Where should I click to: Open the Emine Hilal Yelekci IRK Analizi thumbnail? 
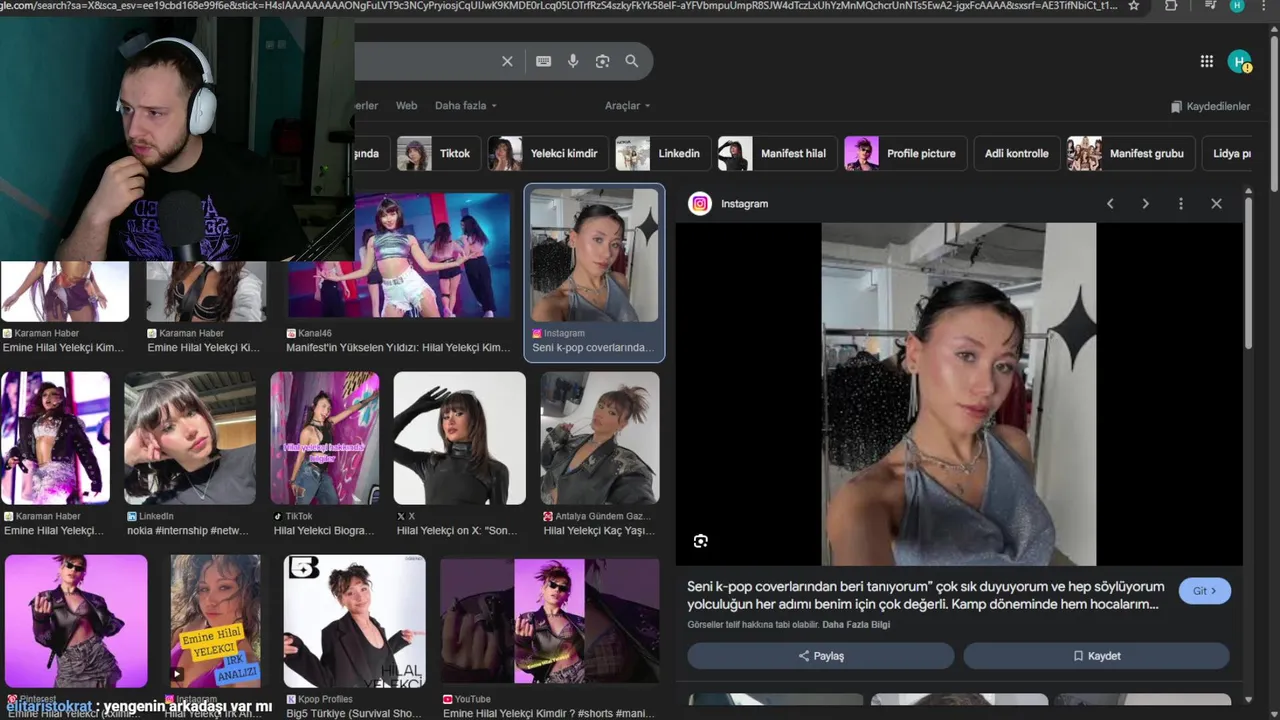click(x=215, y=621)
